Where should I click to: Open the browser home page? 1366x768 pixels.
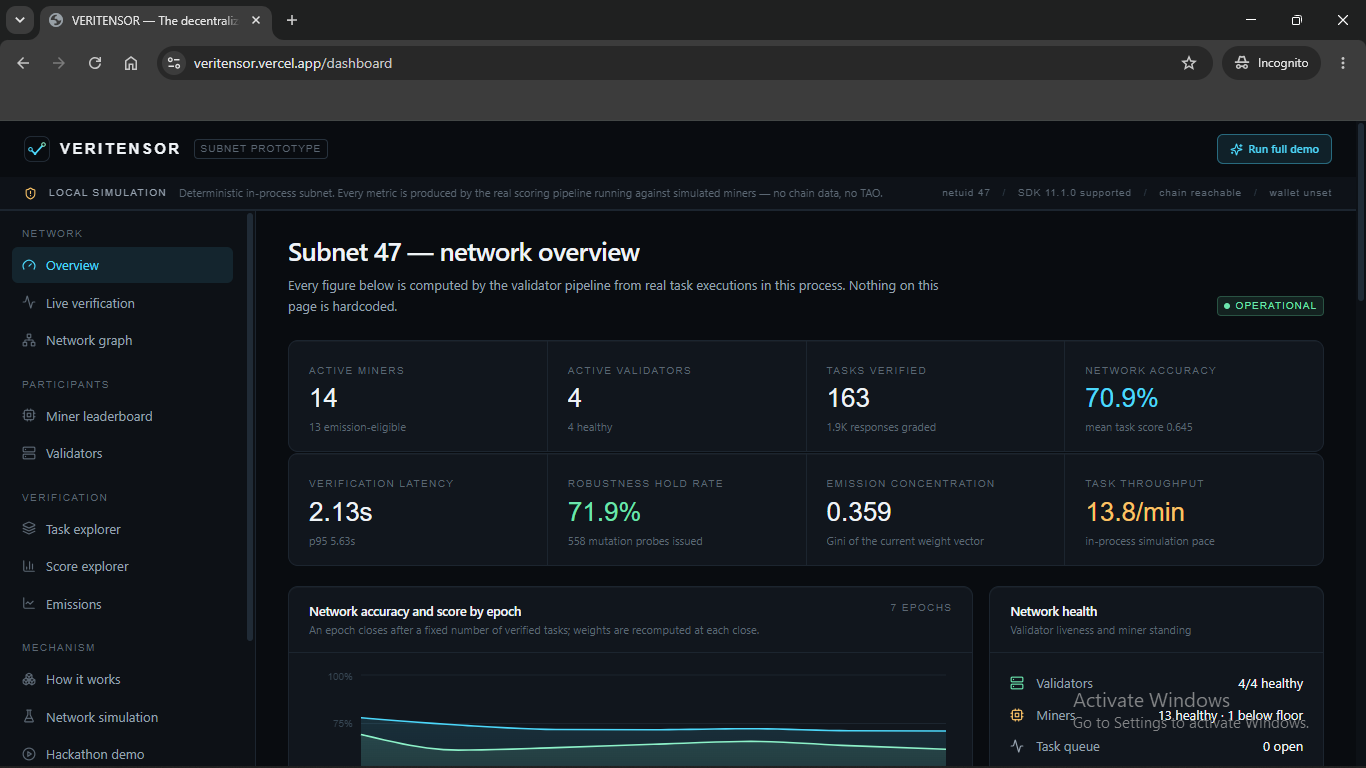pyautogui.click(x=131, y=63)
